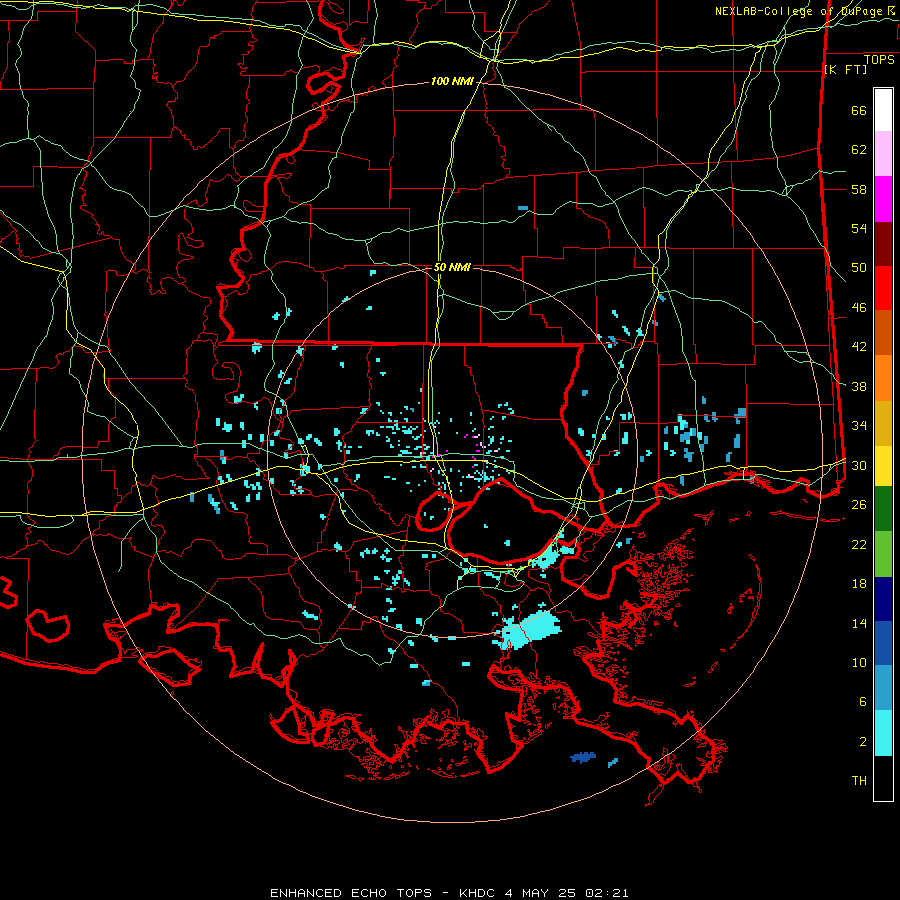Select the sky blue legend swatch

(883, 688)
